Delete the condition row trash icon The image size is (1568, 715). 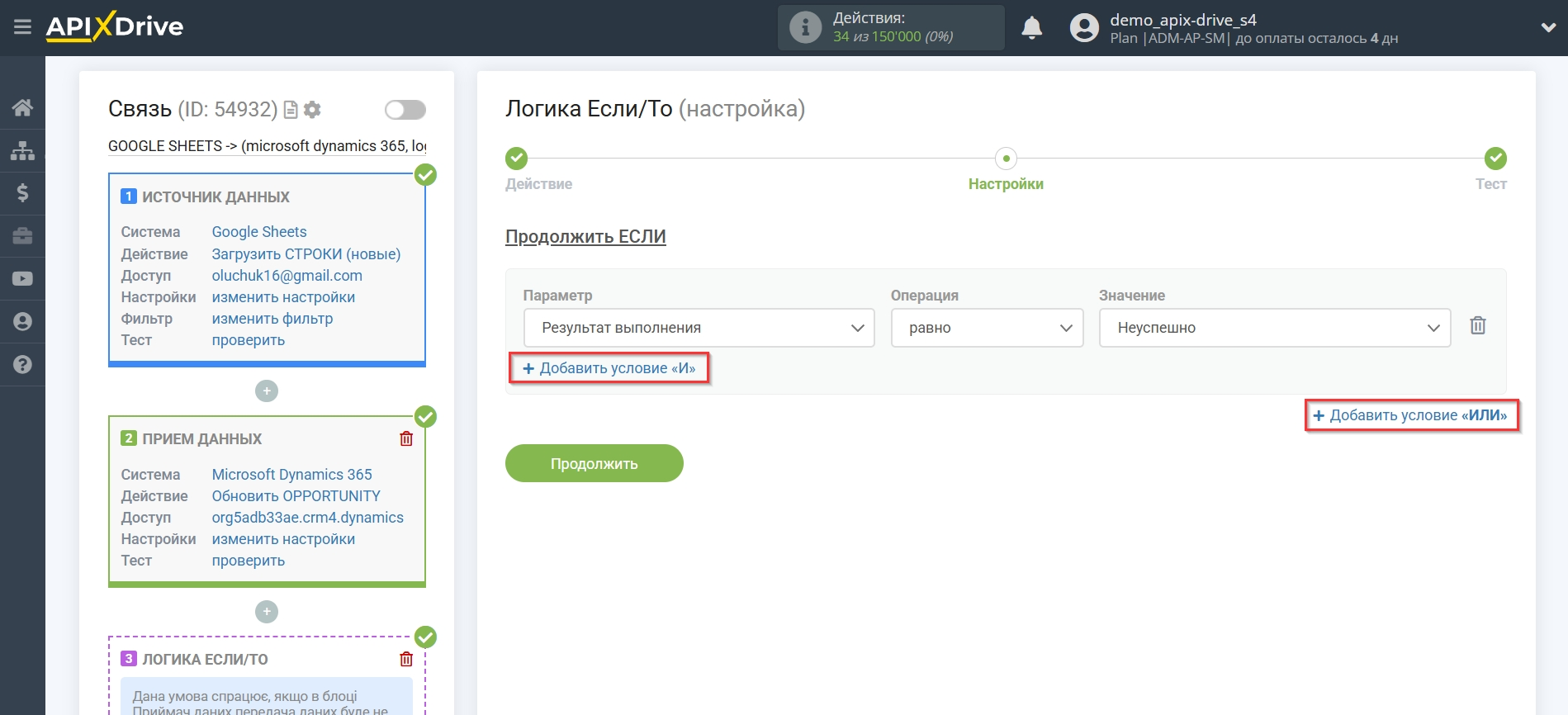coord(1478,326)
